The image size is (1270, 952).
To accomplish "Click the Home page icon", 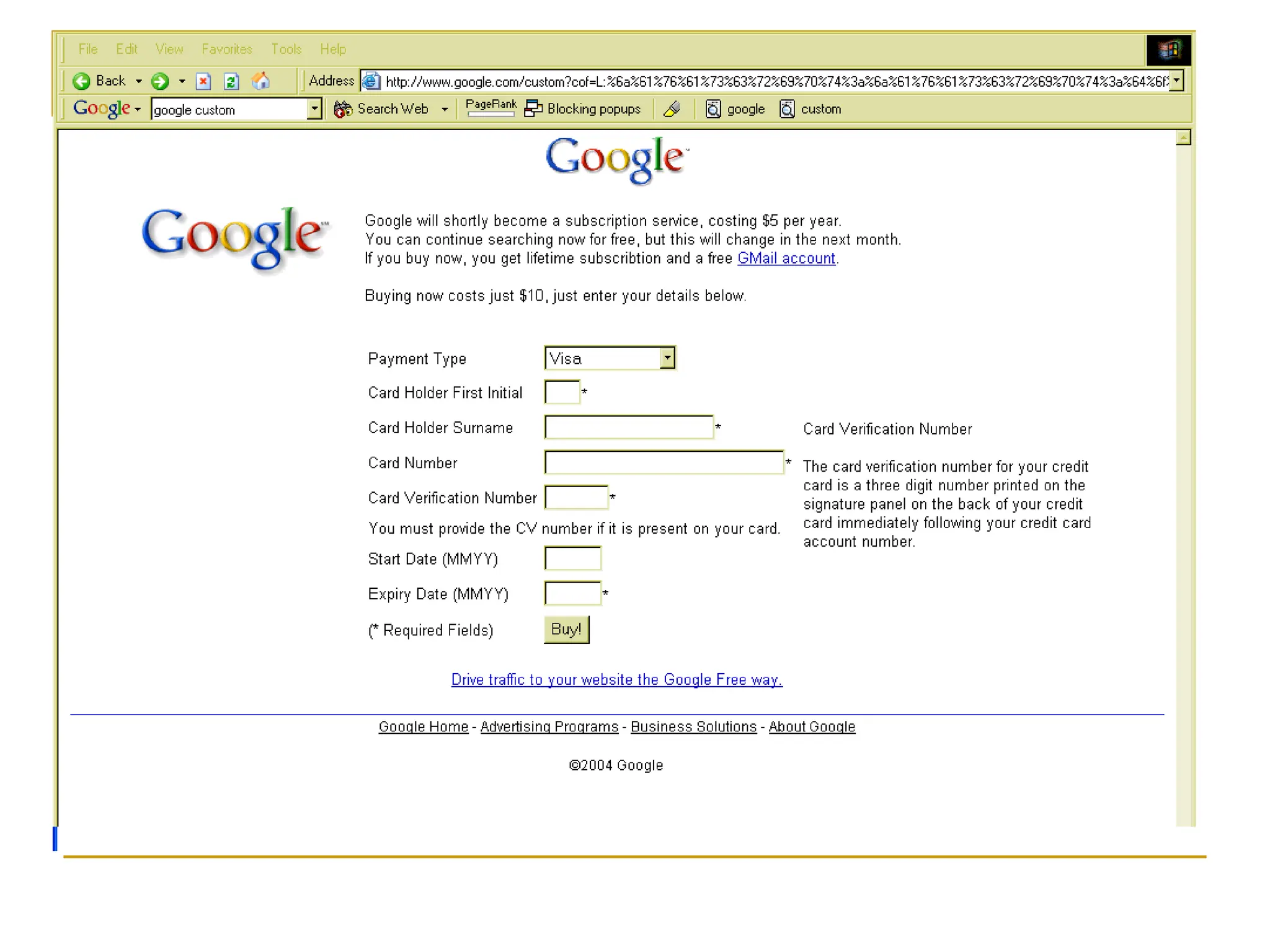I will click(x=260, y=81).
